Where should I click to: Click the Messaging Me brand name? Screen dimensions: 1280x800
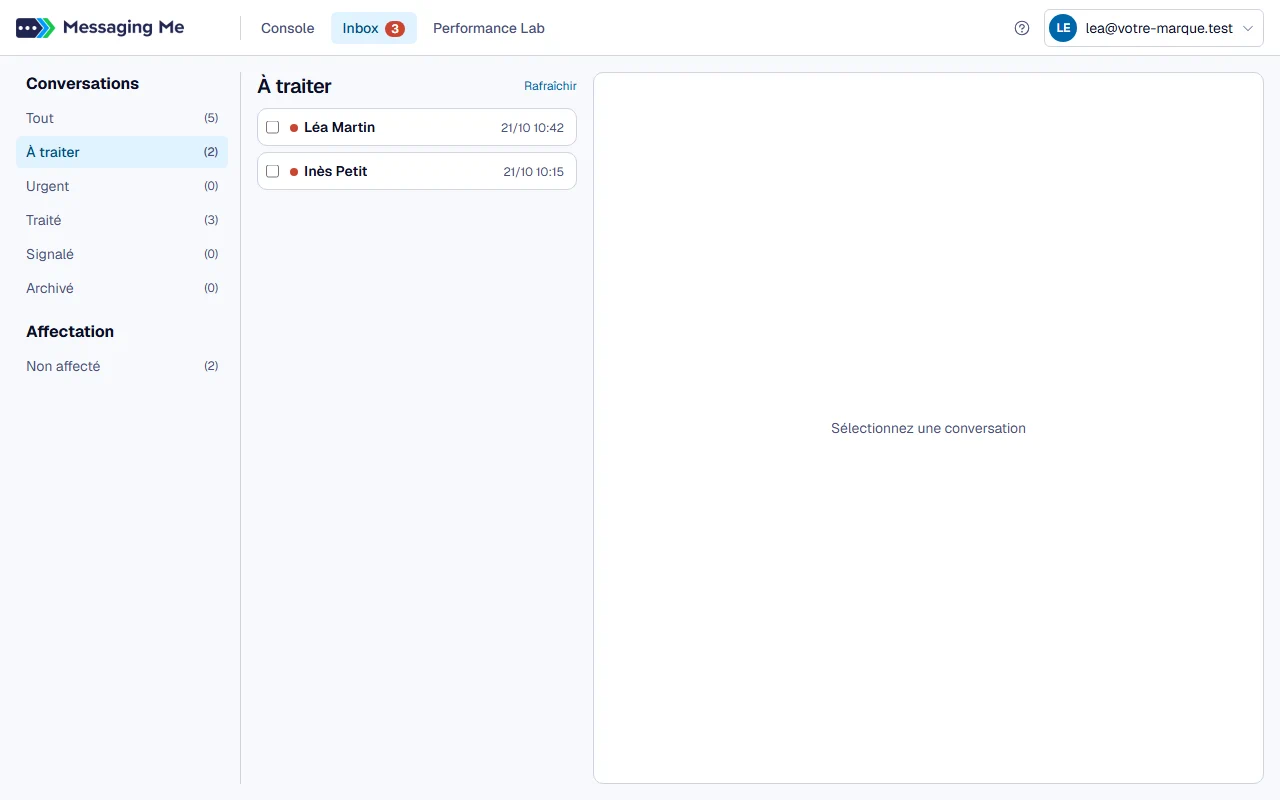[x=123, y=28]
